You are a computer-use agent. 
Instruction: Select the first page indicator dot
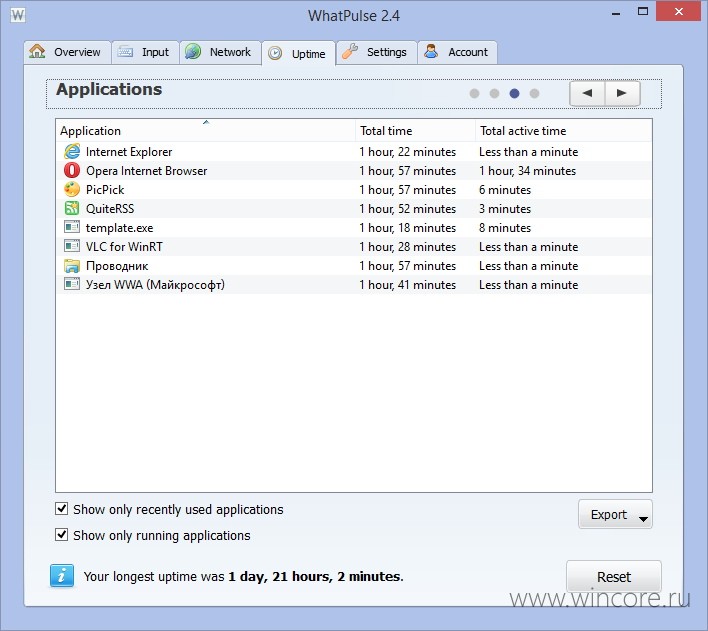tap(474, 93)
